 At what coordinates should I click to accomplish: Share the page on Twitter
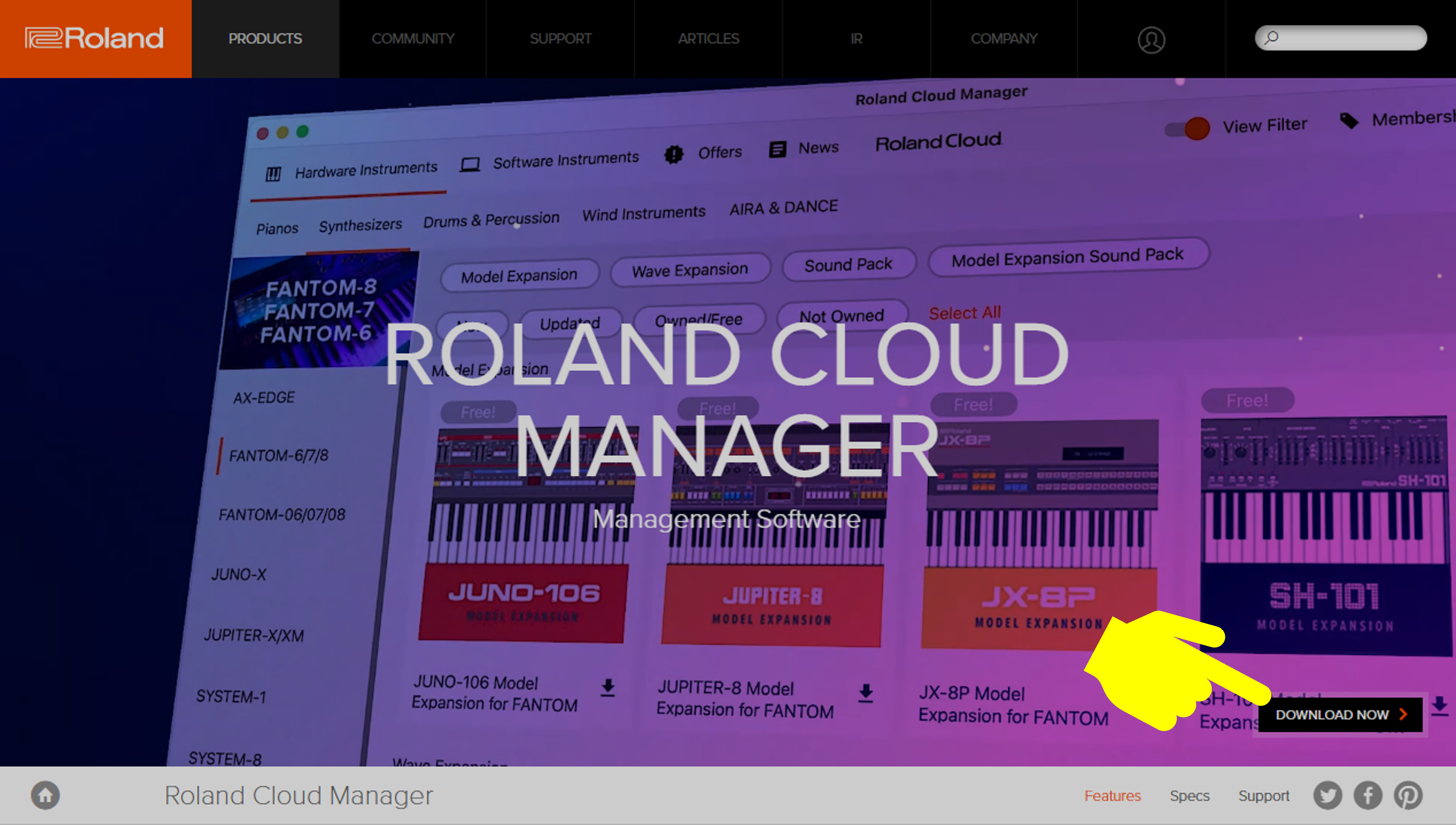pos(1327,795)
